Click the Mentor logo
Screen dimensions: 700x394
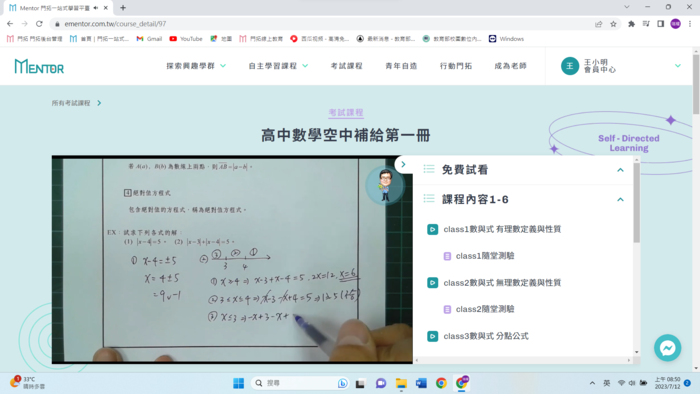[x=39, y=66]
